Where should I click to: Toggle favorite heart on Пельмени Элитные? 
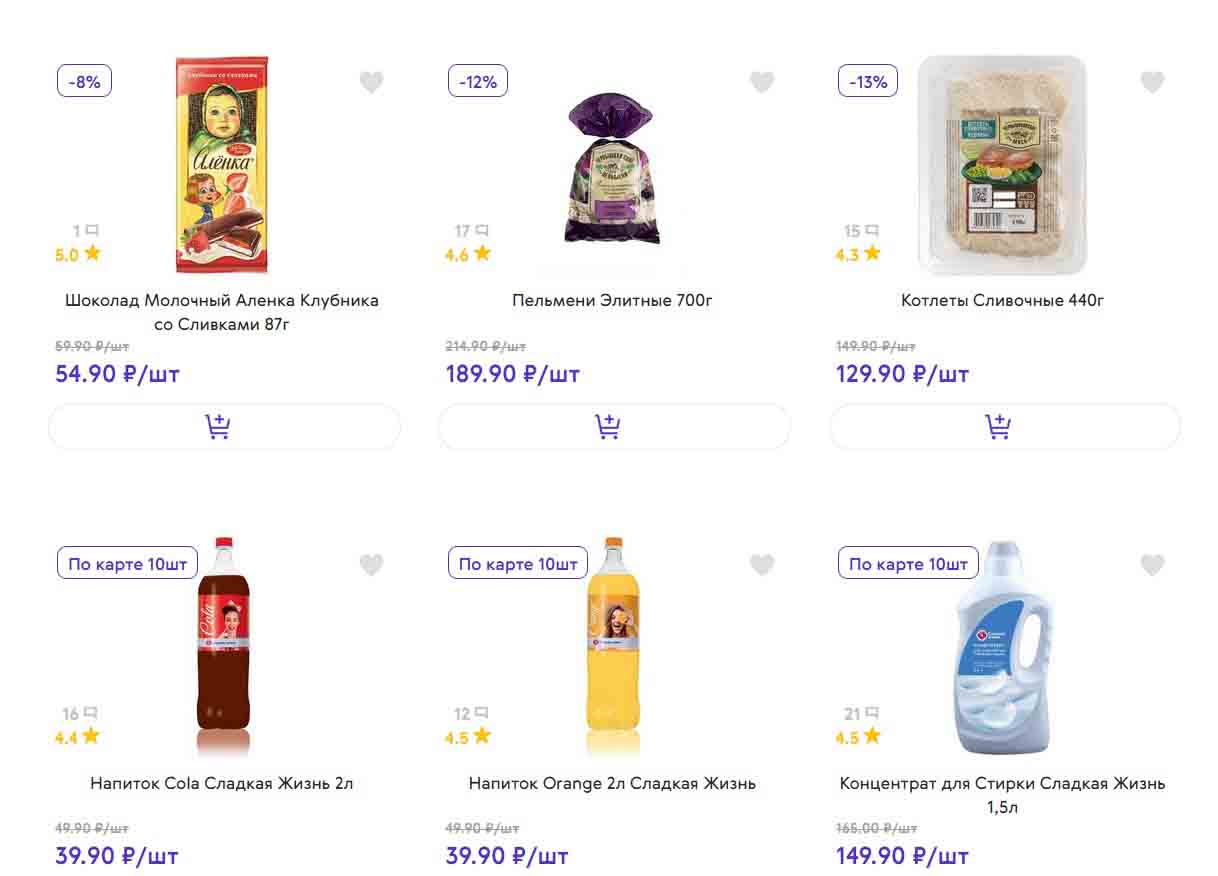click(x=762, y=82)
